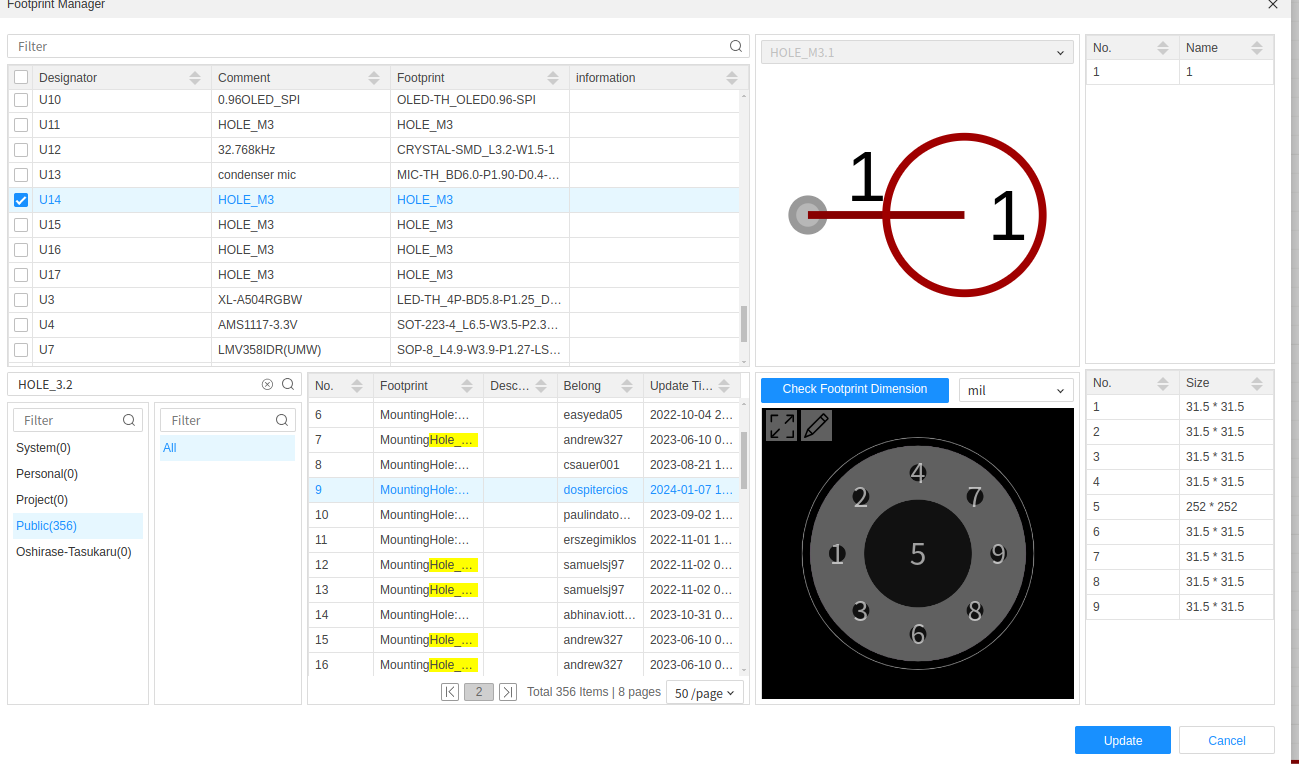Viewport: 1299px width, 764px height.
Task: Click the pencil edit footprint icon
Action: (816, 425)
